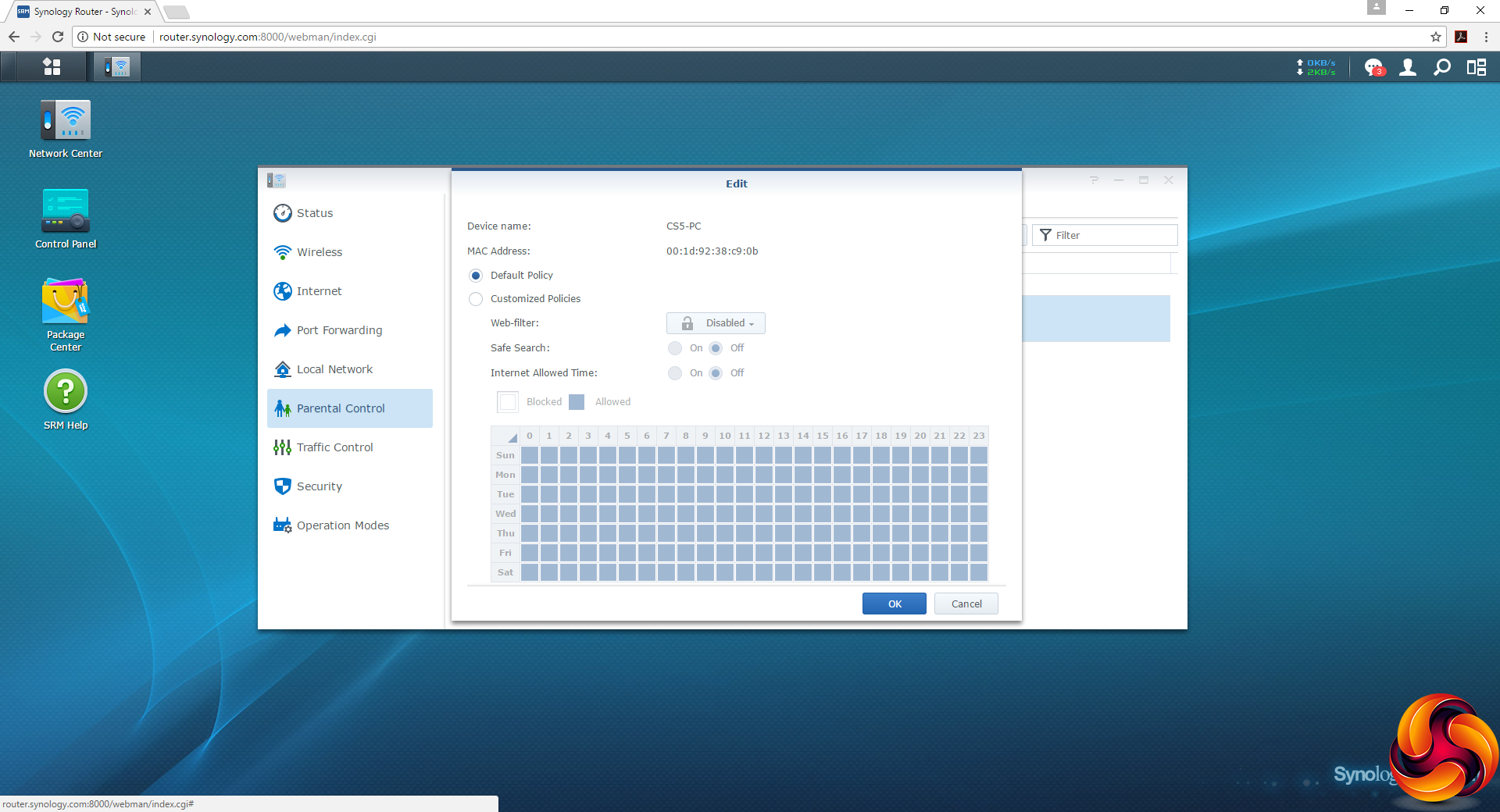
Task: Open notifications chat bubble icon
Action: (1373, 68)
